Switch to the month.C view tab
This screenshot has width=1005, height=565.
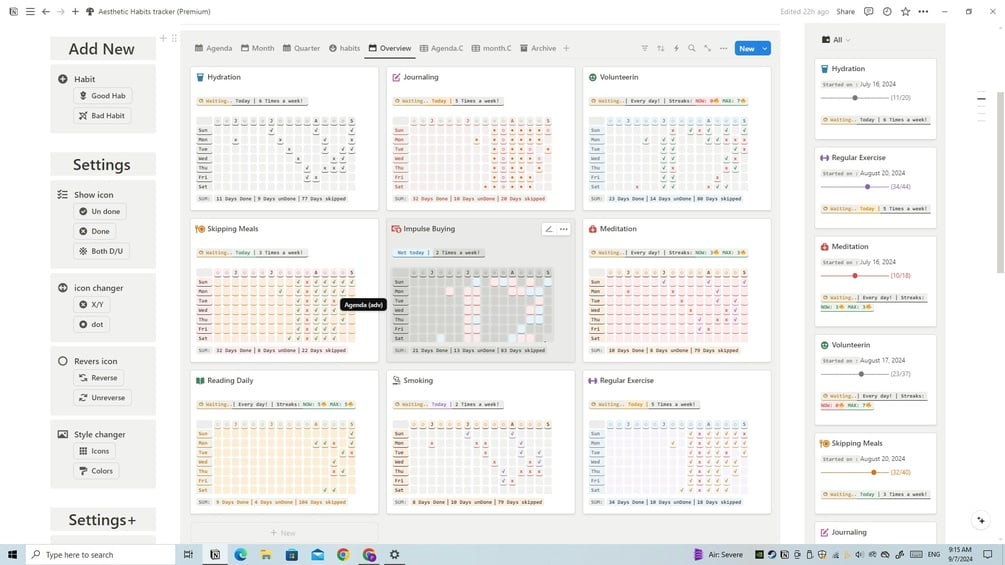[x=492, y=48]
